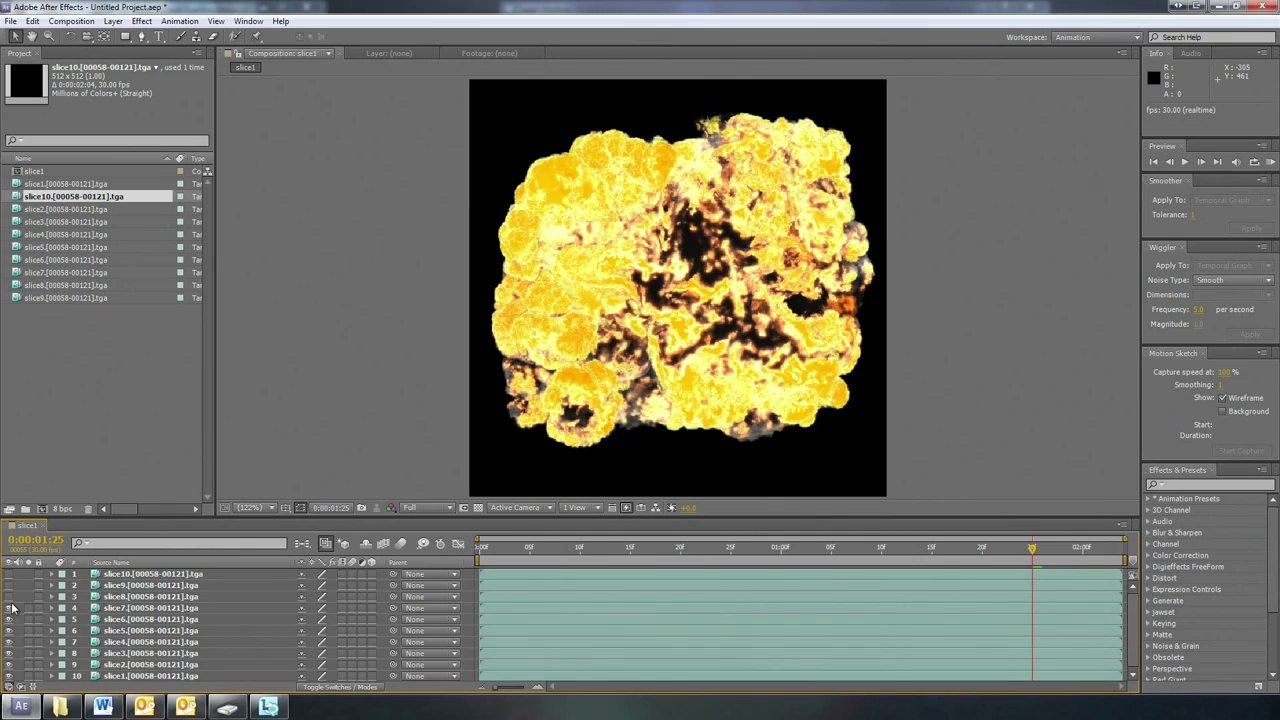
Task: Show layer slice9 by enabling its eye switch
Action: [9, 585]
